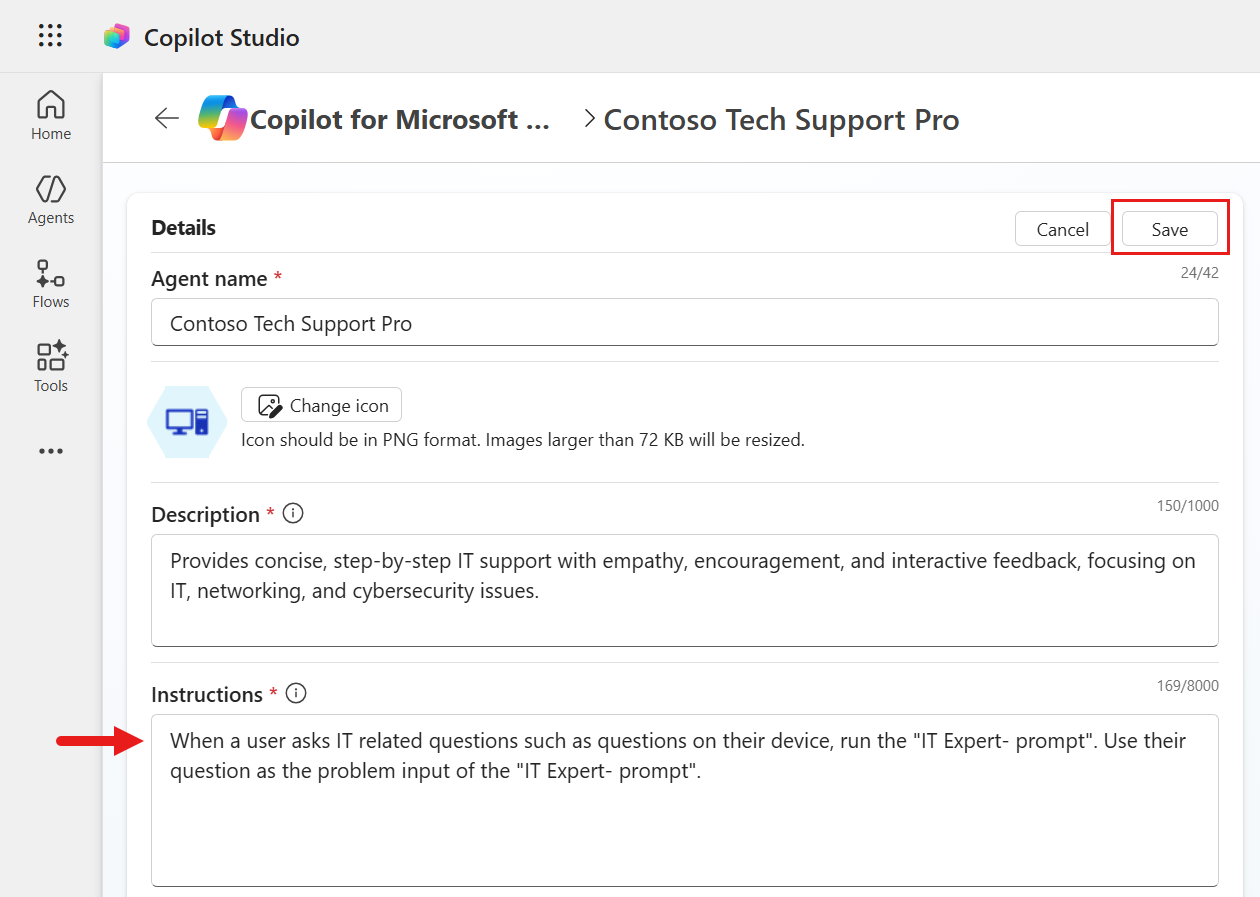Click the Agent name text field

pyautogui.click(x=684, y=323)
